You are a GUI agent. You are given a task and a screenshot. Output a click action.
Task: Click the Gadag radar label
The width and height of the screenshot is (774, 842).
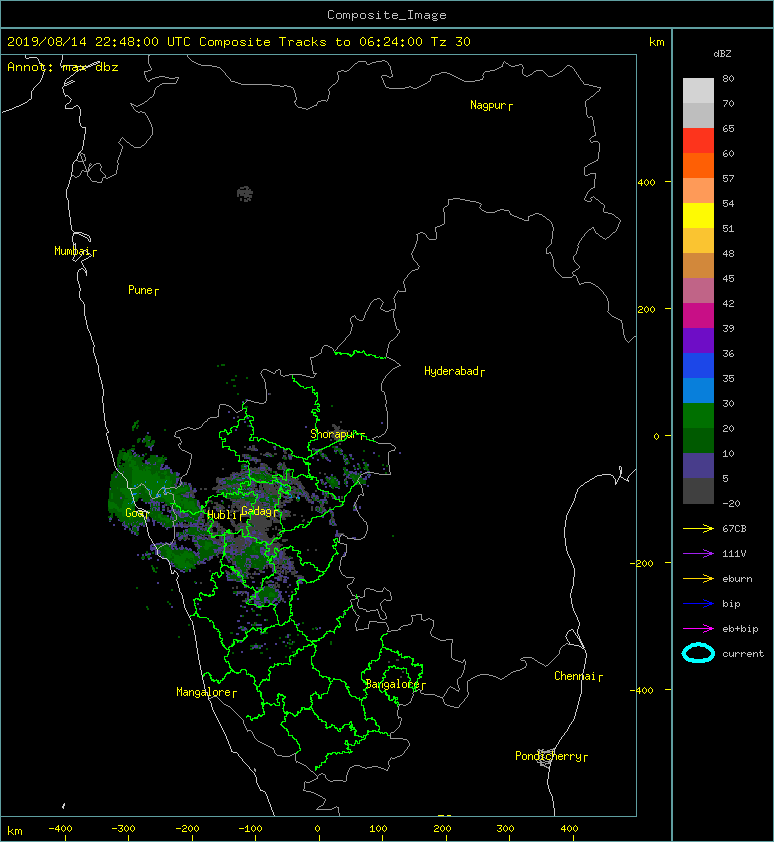pos(257,511)
